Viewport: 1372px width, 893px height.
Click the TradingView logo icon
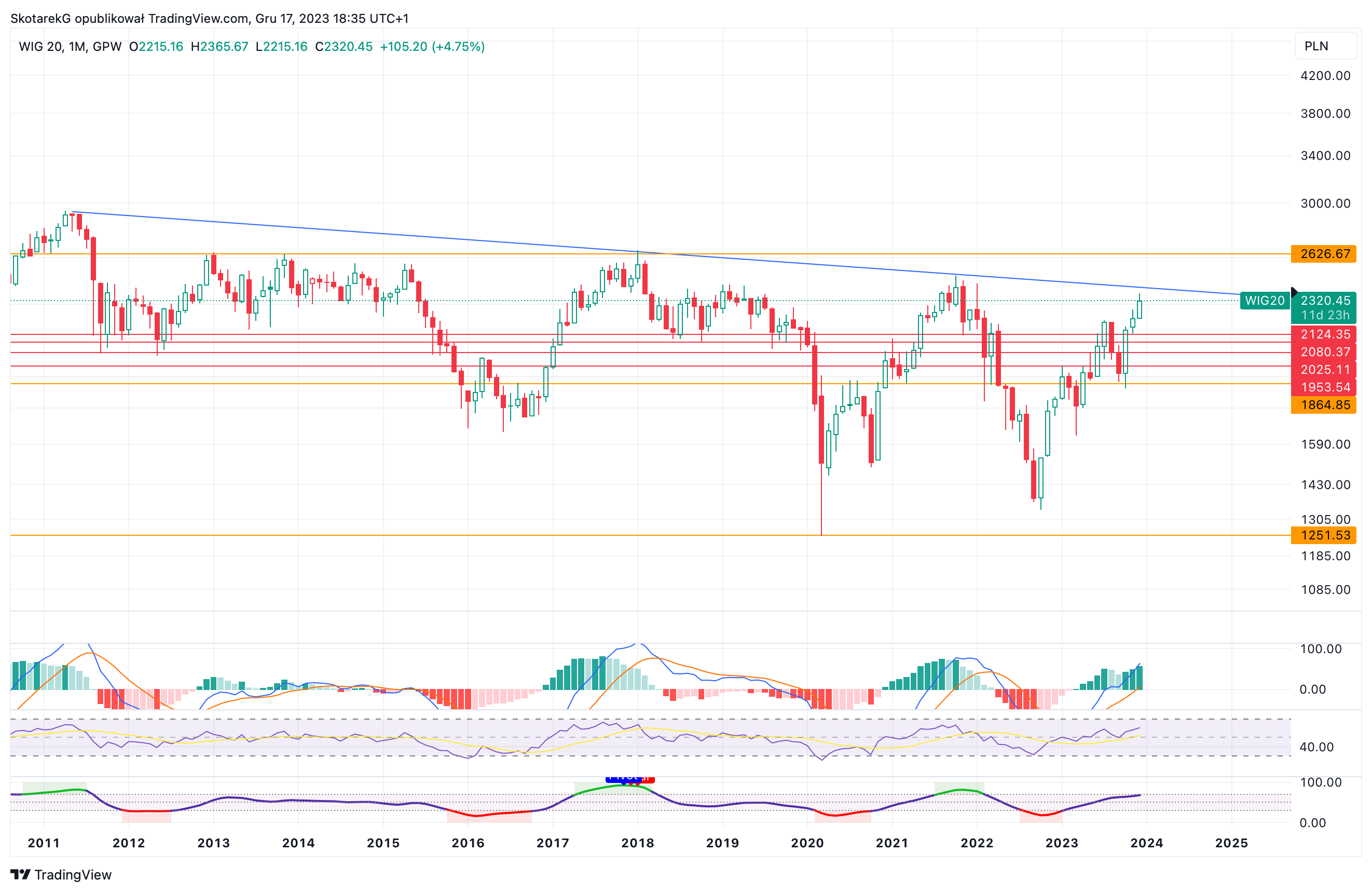[20, 874]
